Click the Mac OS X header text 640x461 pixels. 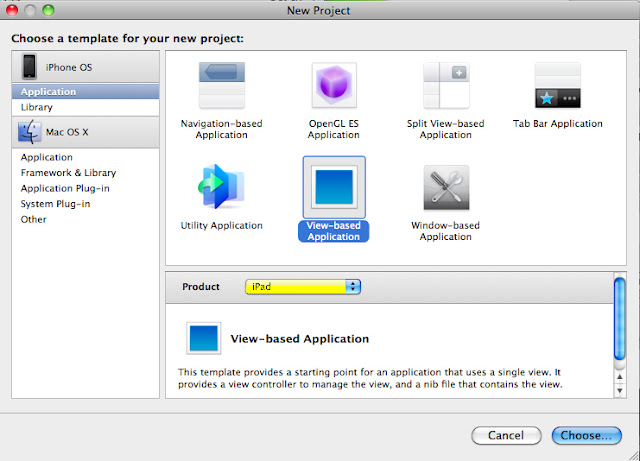pyautogui.click(x=67, y=132)
